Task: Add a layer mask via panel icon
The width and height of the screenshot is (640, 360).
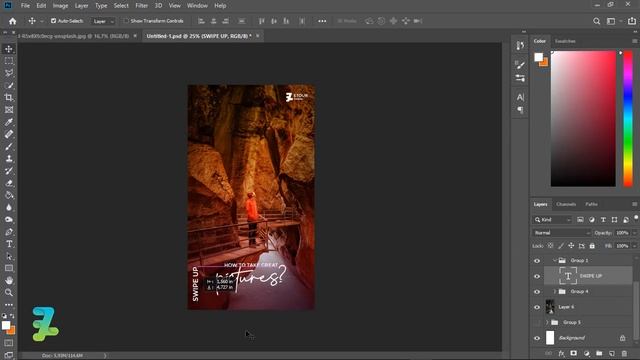Action: tap(573, 353)
